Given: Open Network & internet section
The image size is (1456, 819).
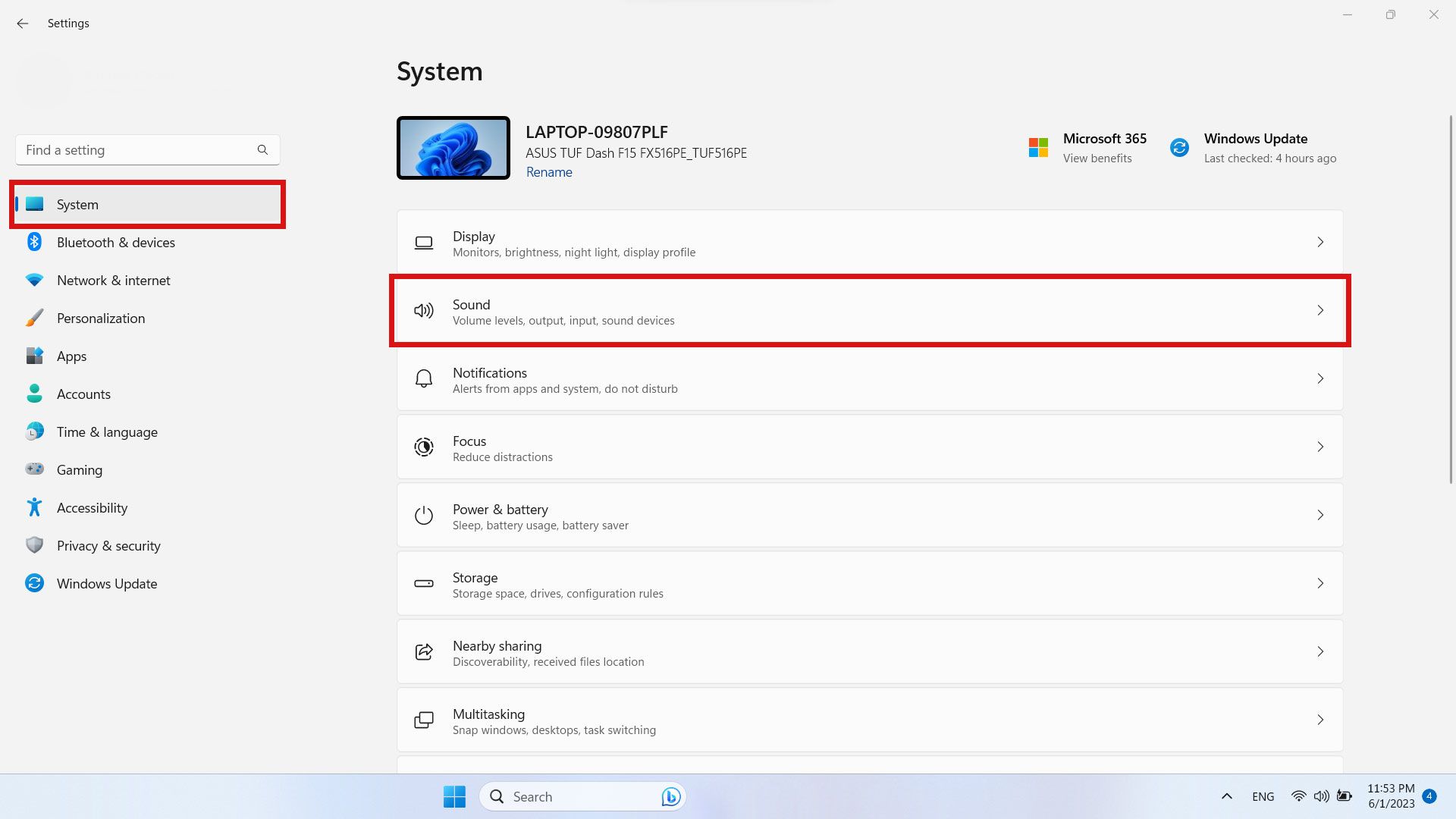Looking at the screenshot, I should (148, 281).
